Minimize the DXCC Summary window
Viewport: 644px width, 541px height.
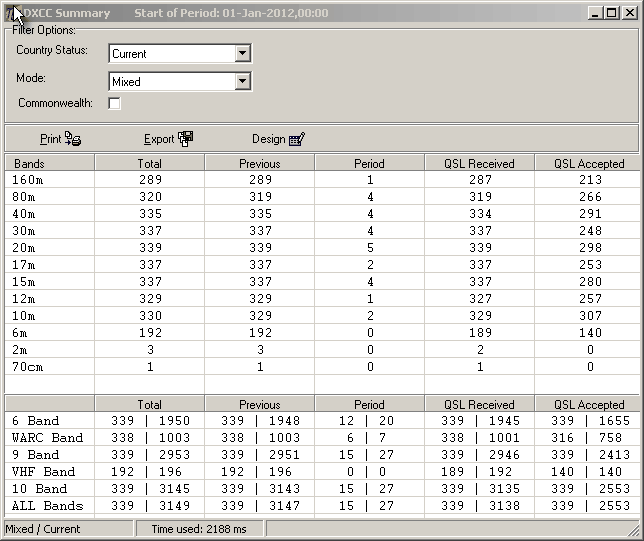(596, 13)
